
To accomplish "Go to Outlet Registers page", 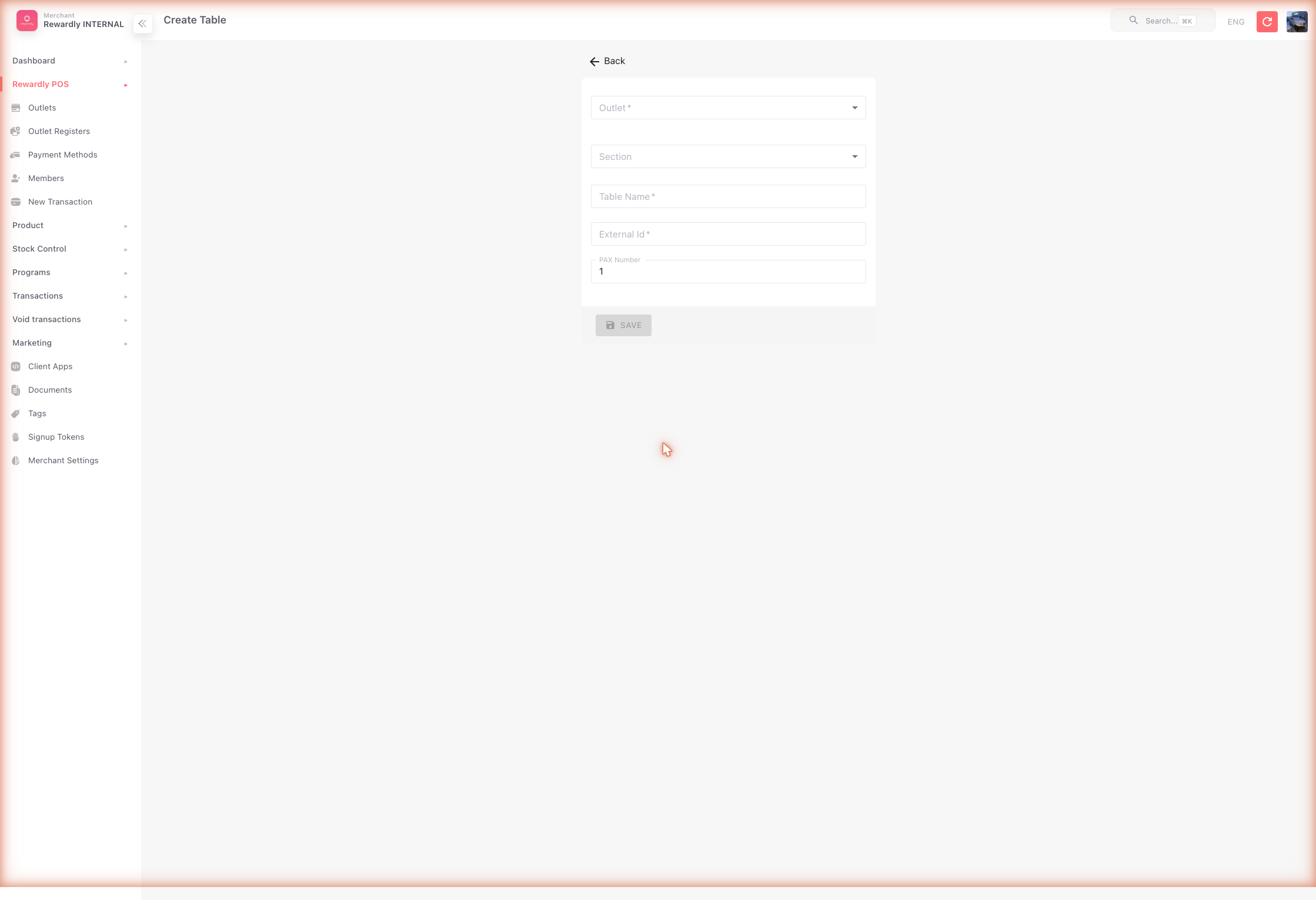I will pyautogui.click(x=59, y=131).
